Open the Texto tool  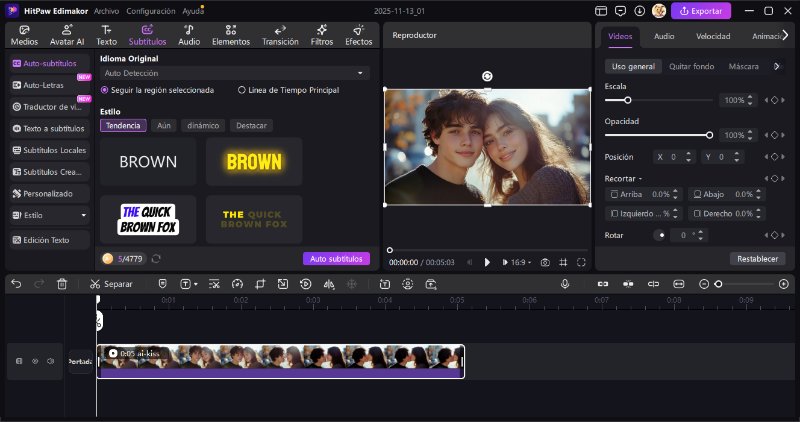[106, 35]
